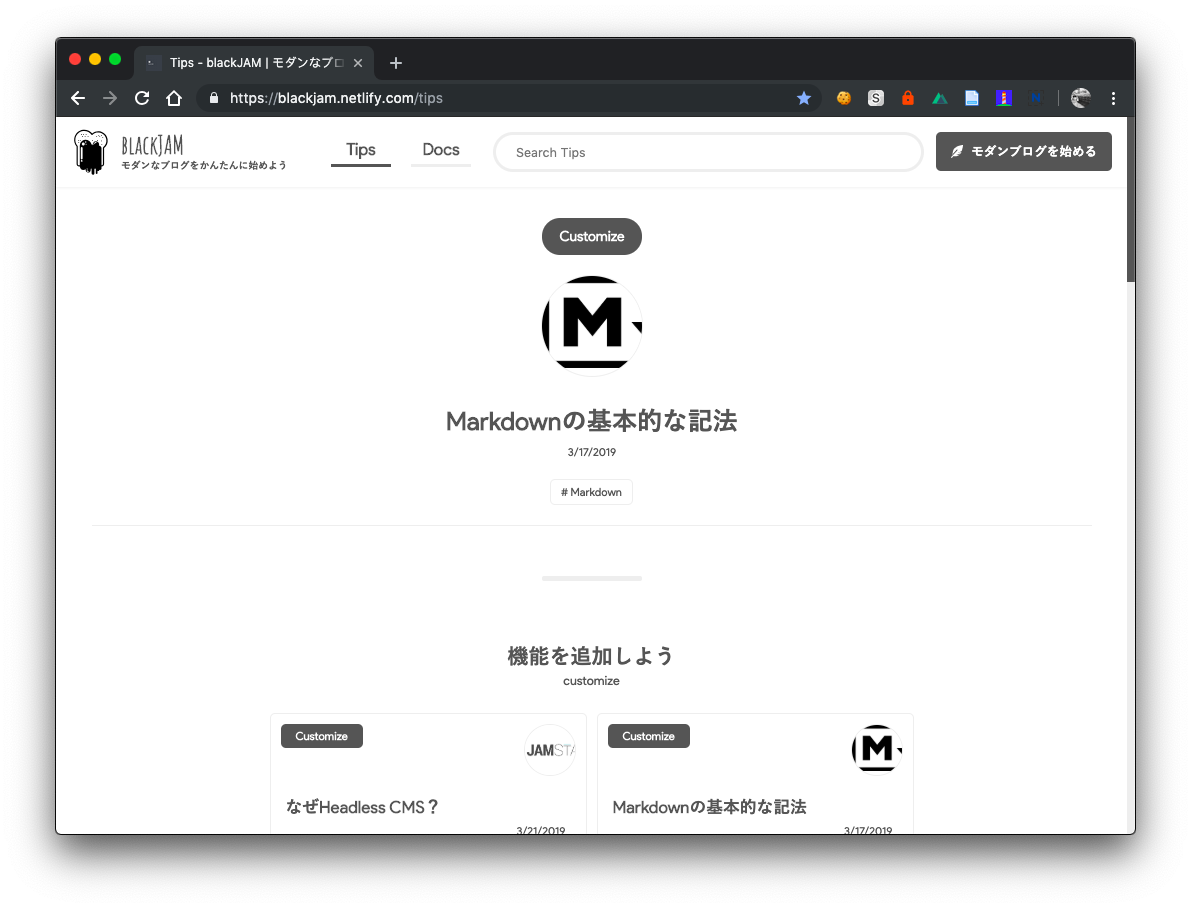Open the Lighthouse extension

click(x=1004, y=98)
